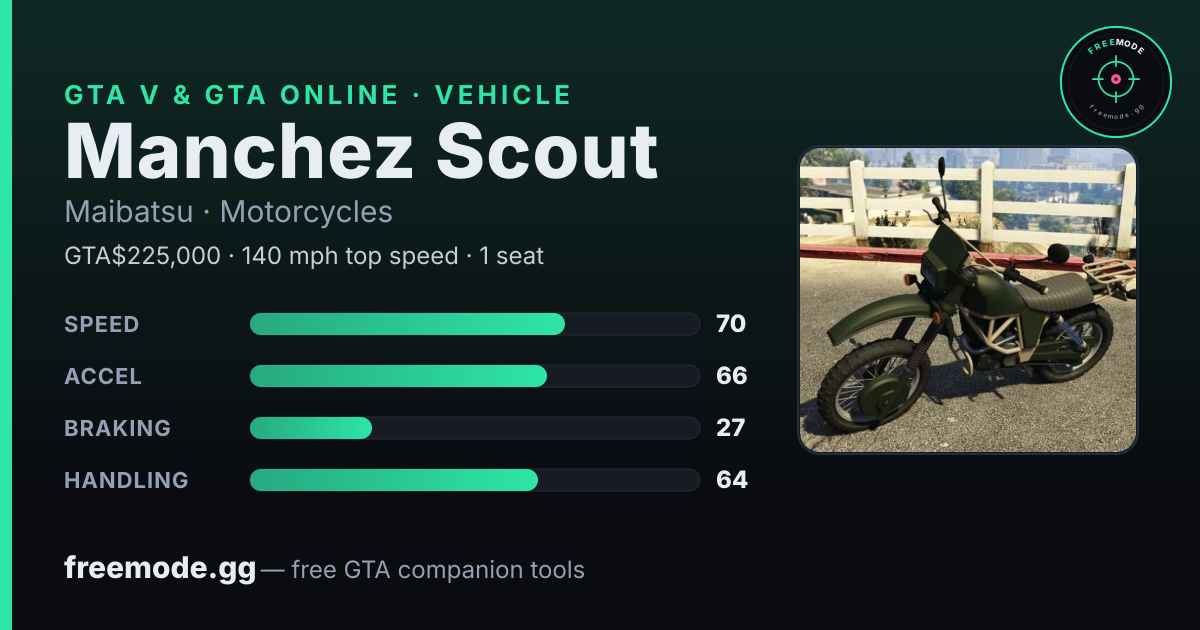The height and width of the screenshot is (630, 1200).
Task: Click the HANDLING label
Action: tap(126, 480)
